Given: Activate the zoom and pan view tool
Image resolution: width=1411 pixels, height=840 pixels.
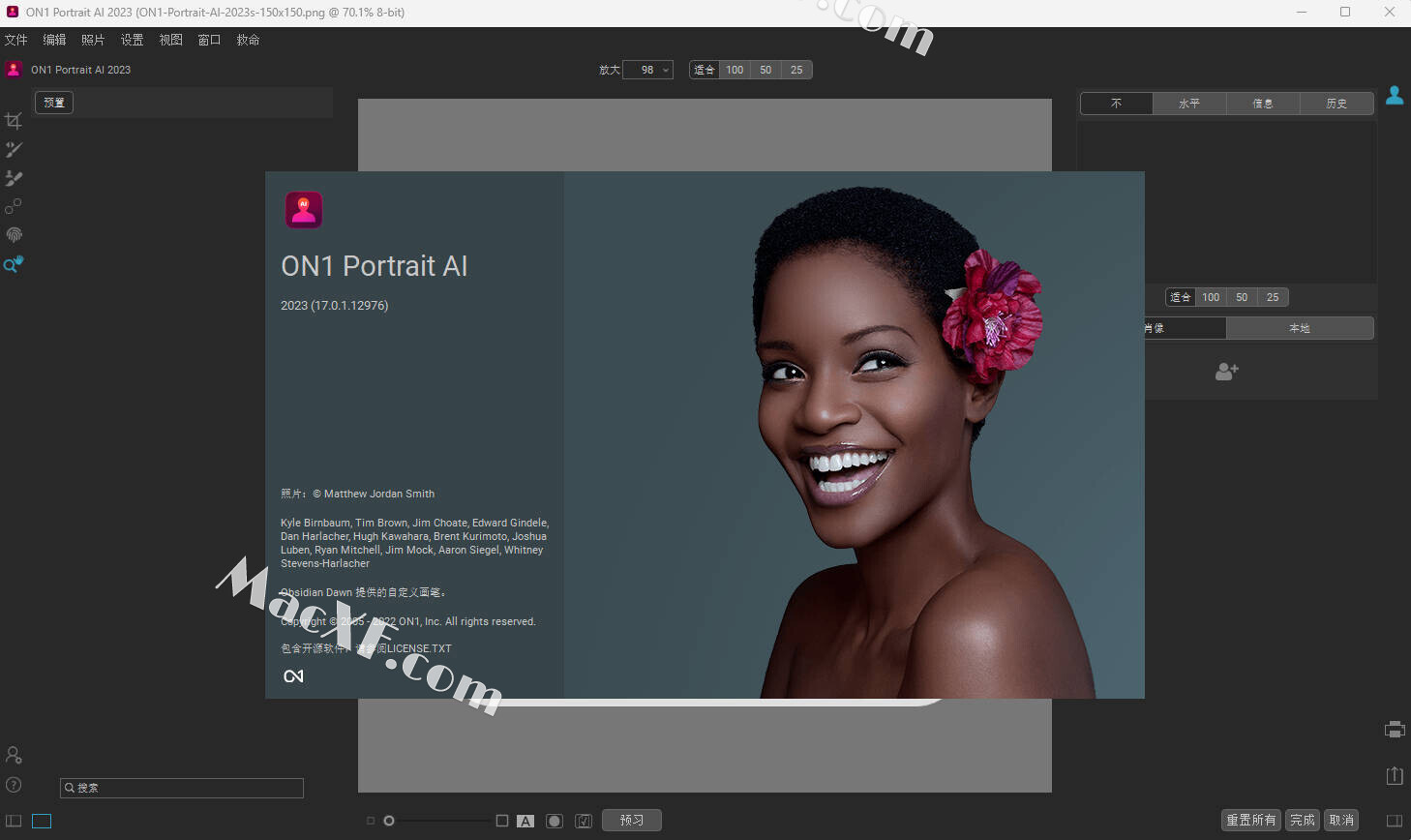Looking at the screenshot, I should (x=14, y=264).
